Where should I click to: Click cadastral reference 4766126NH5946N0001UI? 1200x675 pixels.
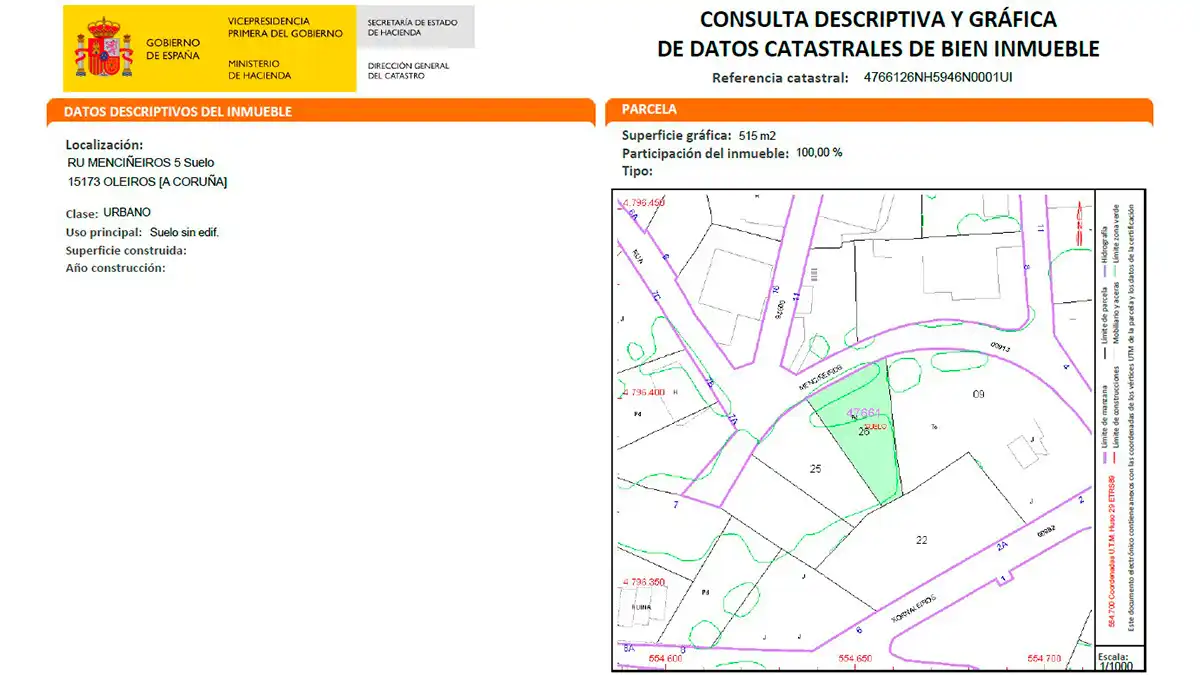point(937,78)
